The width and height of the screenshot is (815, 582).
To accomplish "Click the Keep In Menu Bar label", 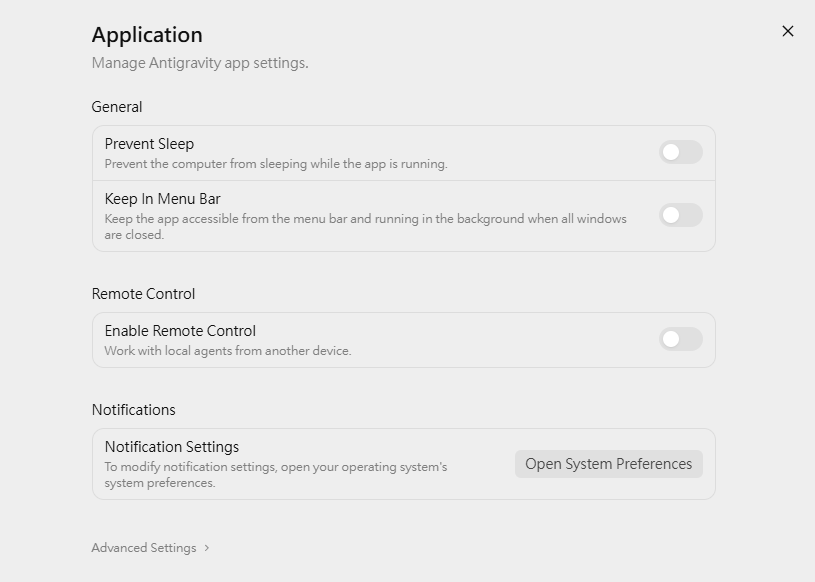I will click(163, 199).
